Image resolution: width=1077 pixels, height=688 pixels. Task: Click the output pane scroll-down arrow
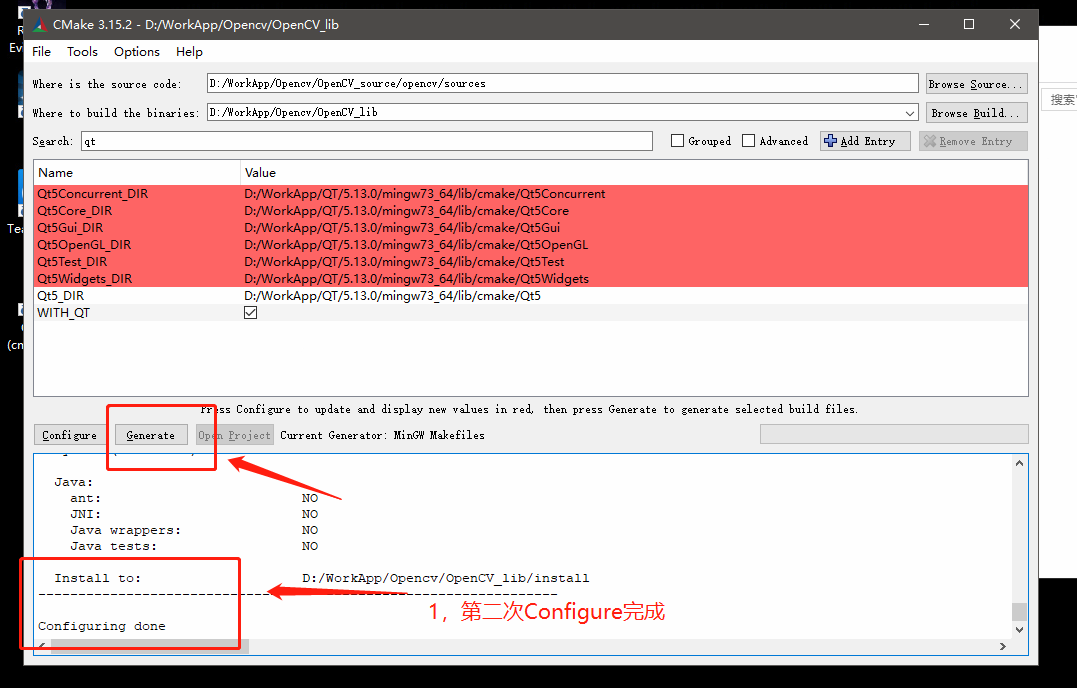coord(1019,628)
